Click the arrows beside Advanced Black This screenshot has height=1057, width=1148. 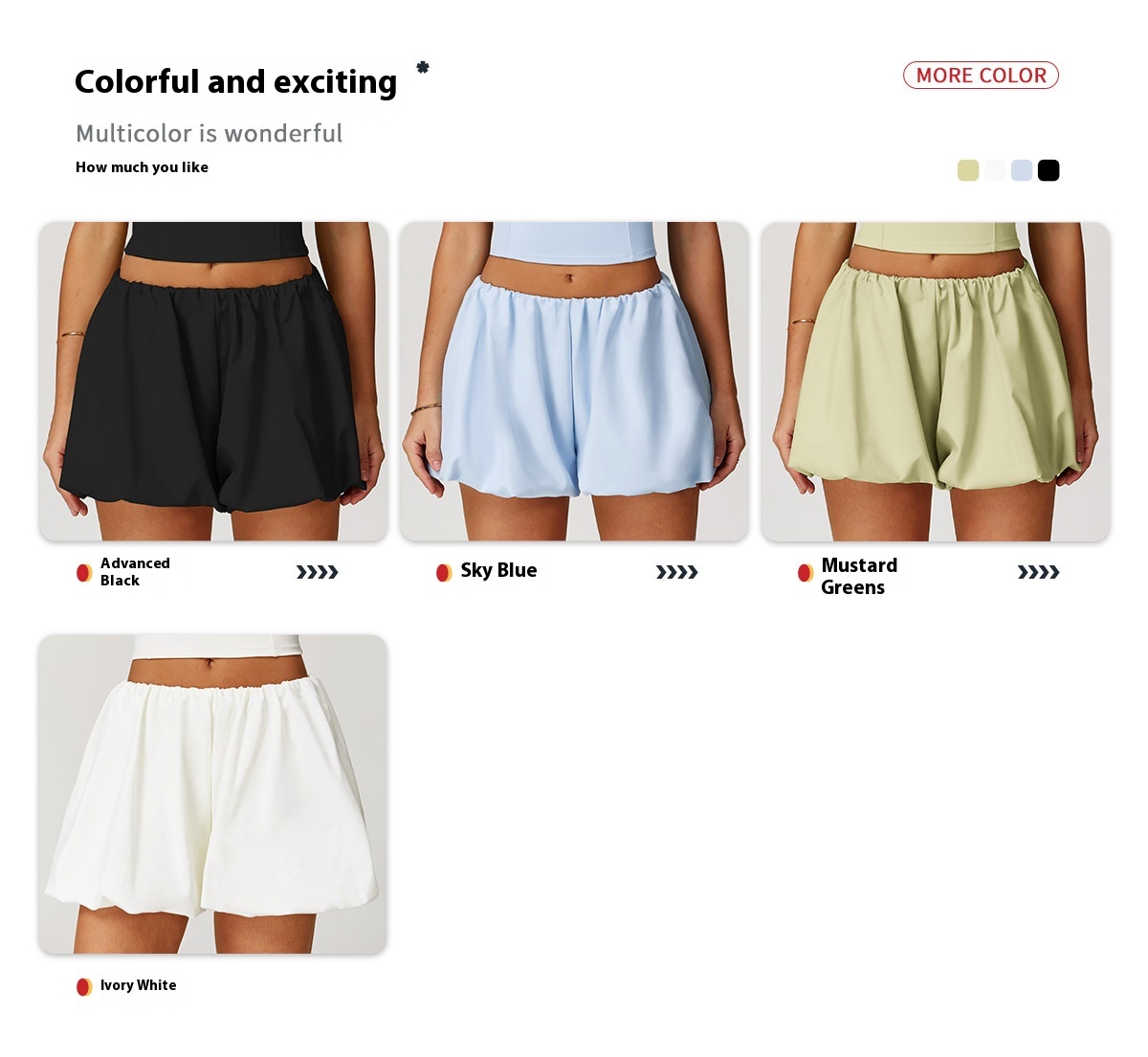tap(318, 572)
